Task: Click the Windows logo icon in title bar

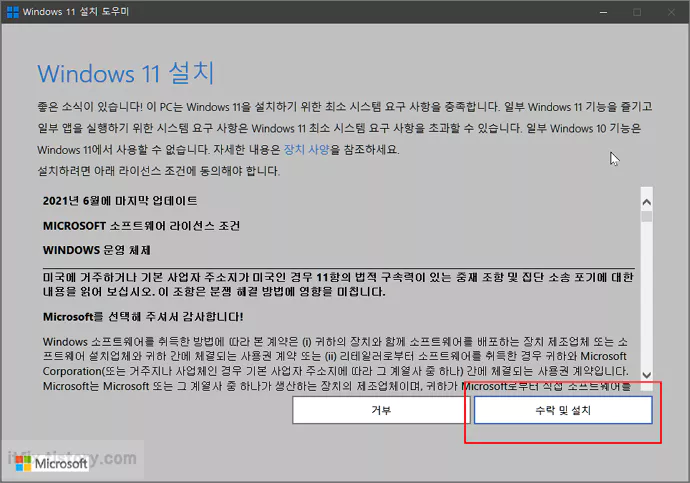Action: [13, 12]
